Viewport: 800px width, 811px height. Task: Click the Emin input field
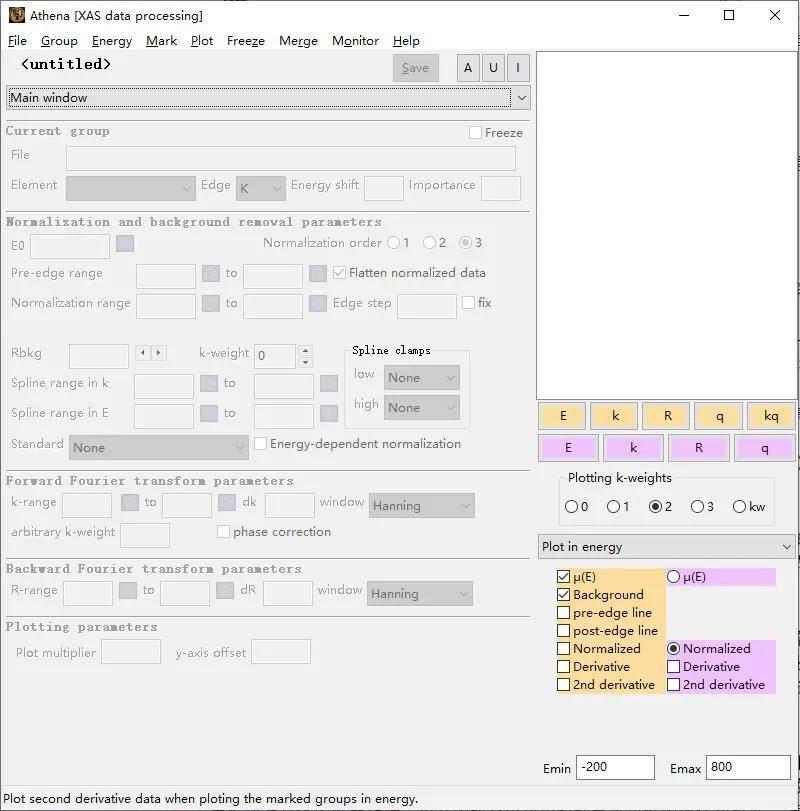[615, 768]
